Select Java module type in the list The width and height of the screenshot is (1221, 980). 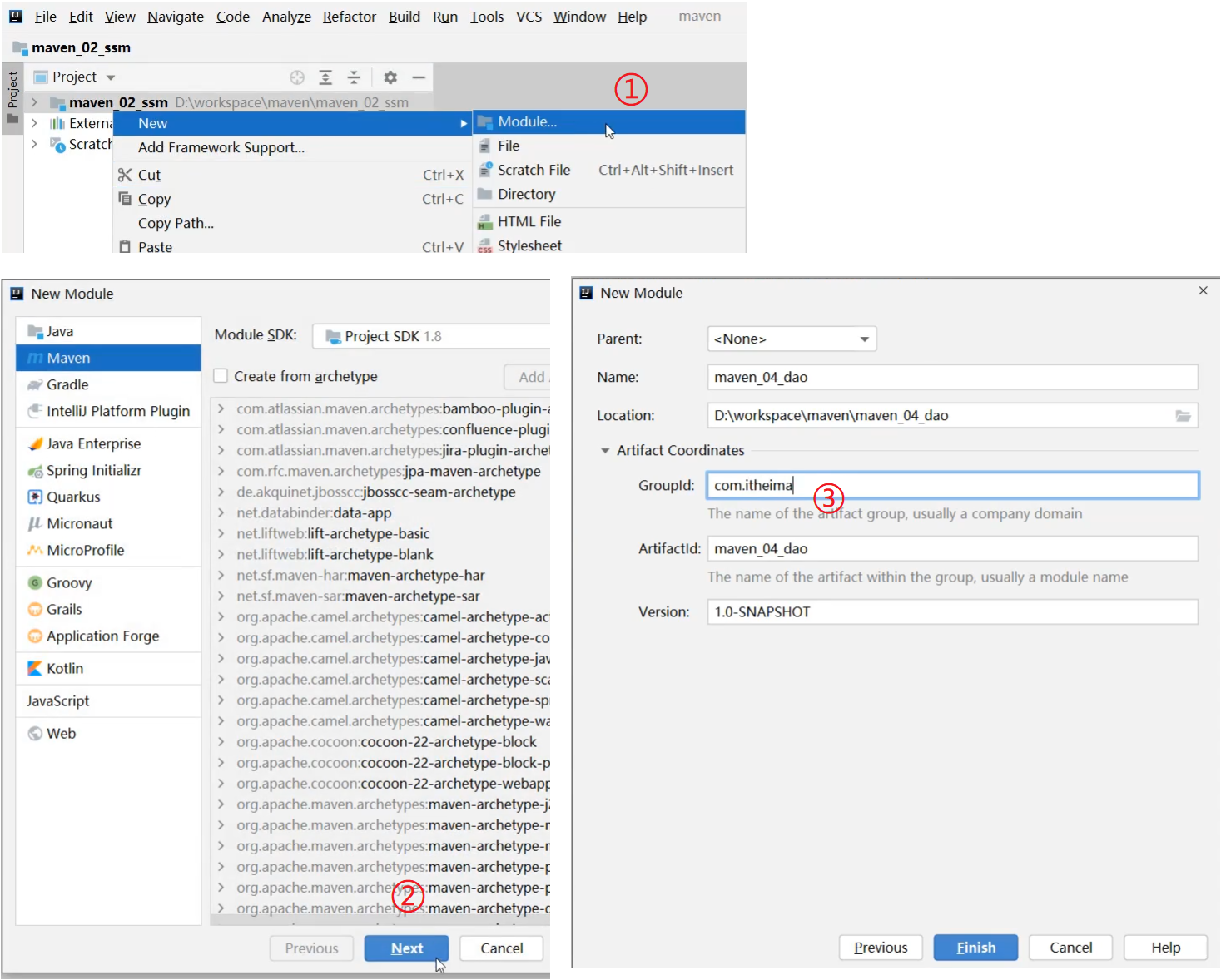(108, 331)
